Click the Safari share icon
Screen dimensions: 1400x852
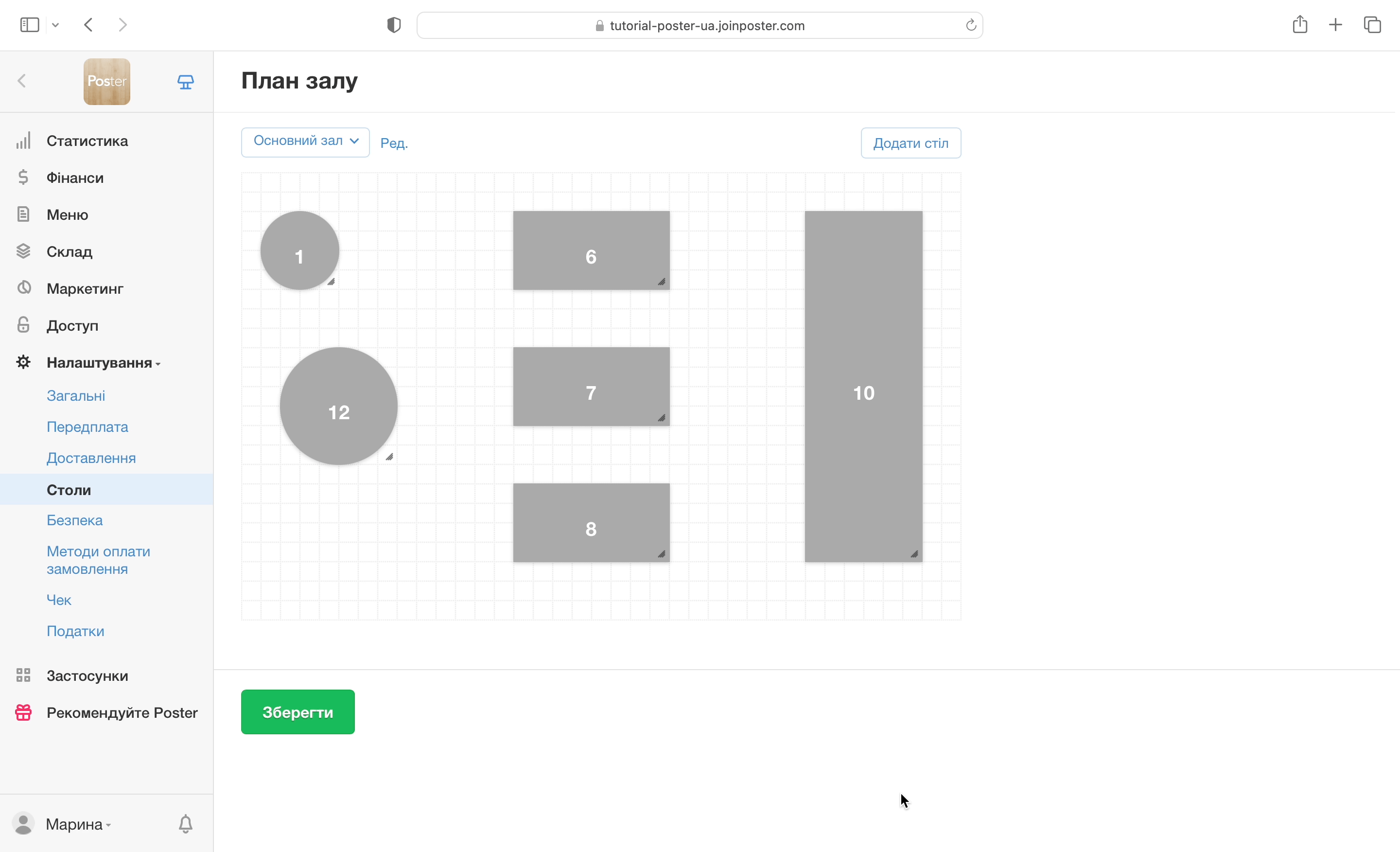pyautogui.click(x=1299, y=24)
